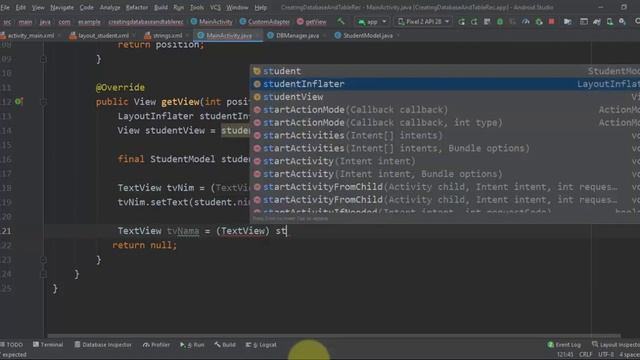Screen dimensions: 640x360
Task: Select startActionMode(Callback callback, int type) suggestion
Action: pos(445,122)
